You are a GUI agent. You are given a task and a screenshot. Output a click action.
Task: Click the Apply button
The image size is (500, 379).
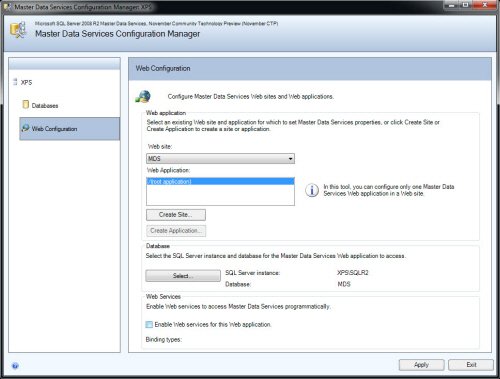[421, 365]
